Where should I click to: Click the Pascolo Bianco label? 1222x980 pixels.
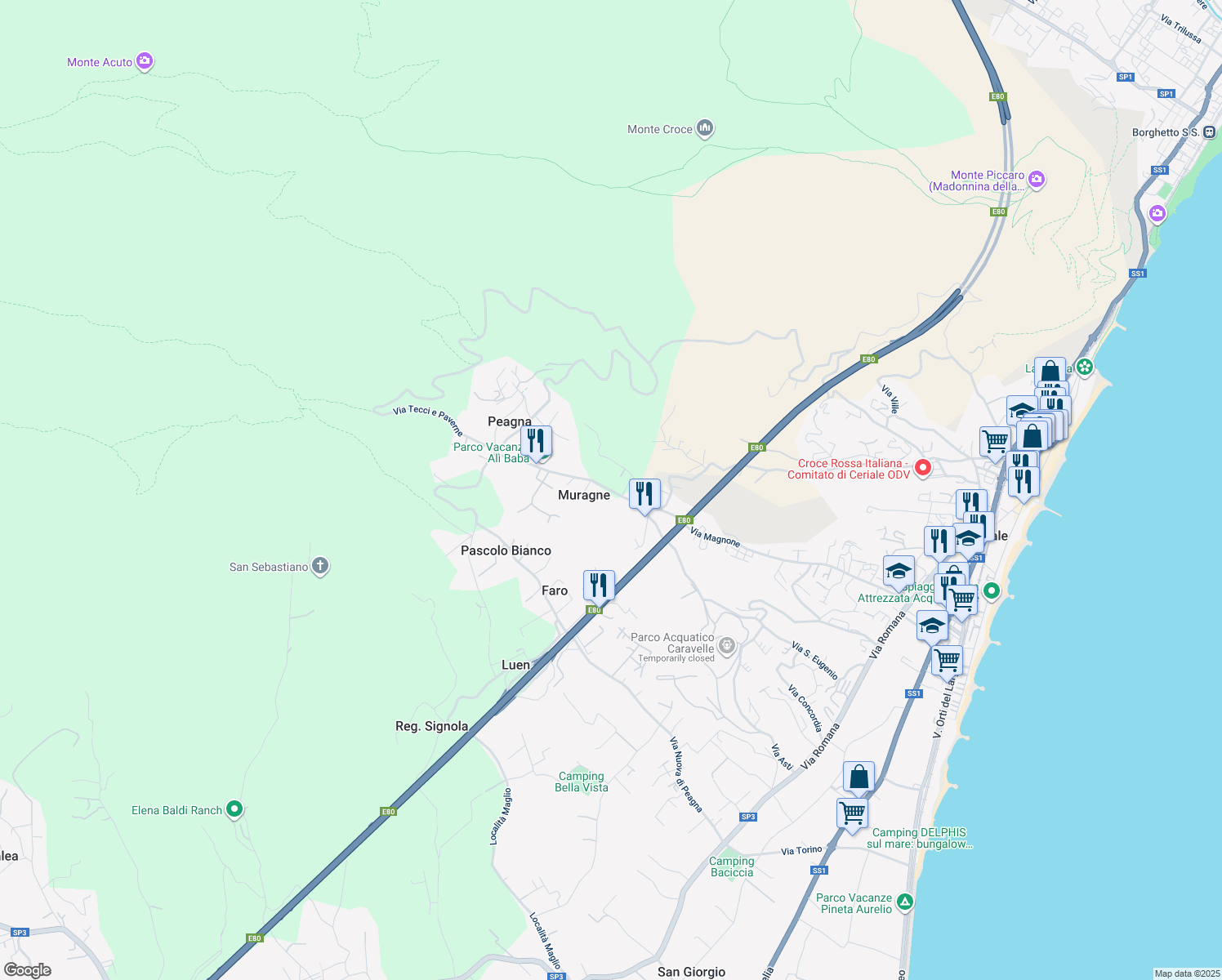[x=506, y=550]
